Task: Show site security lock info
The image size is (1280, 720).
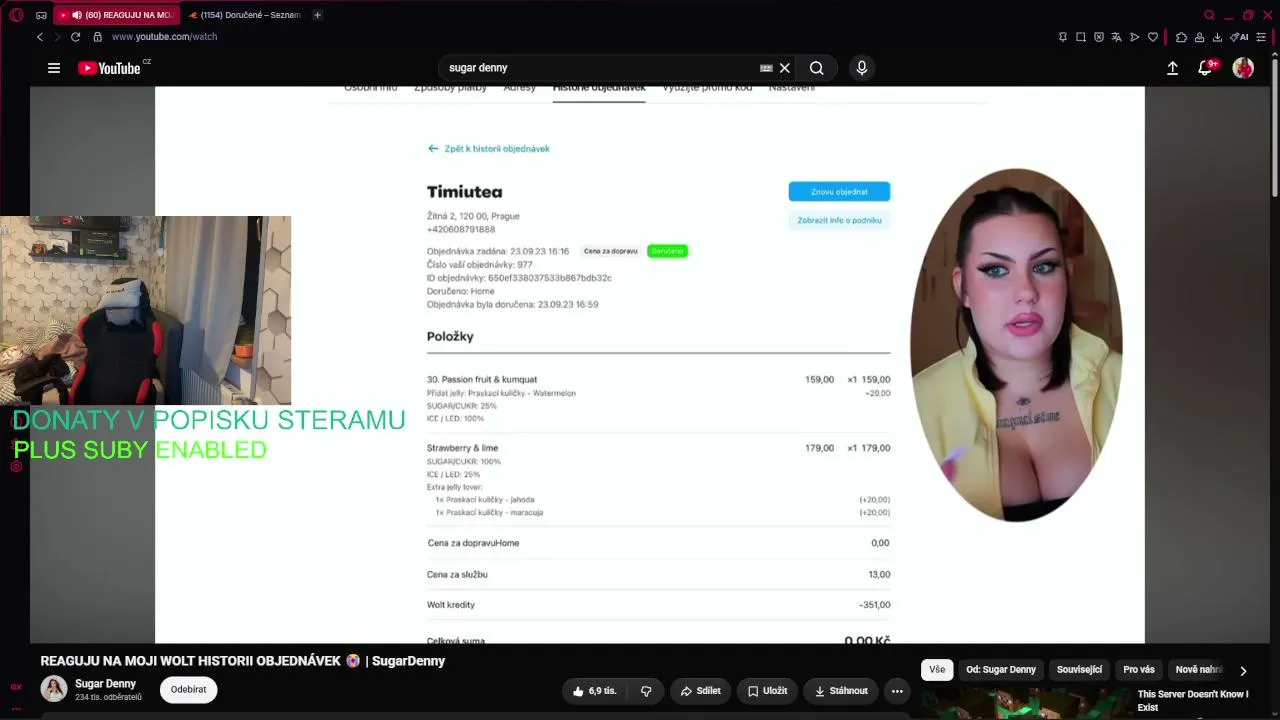Action: click(97, 37)
